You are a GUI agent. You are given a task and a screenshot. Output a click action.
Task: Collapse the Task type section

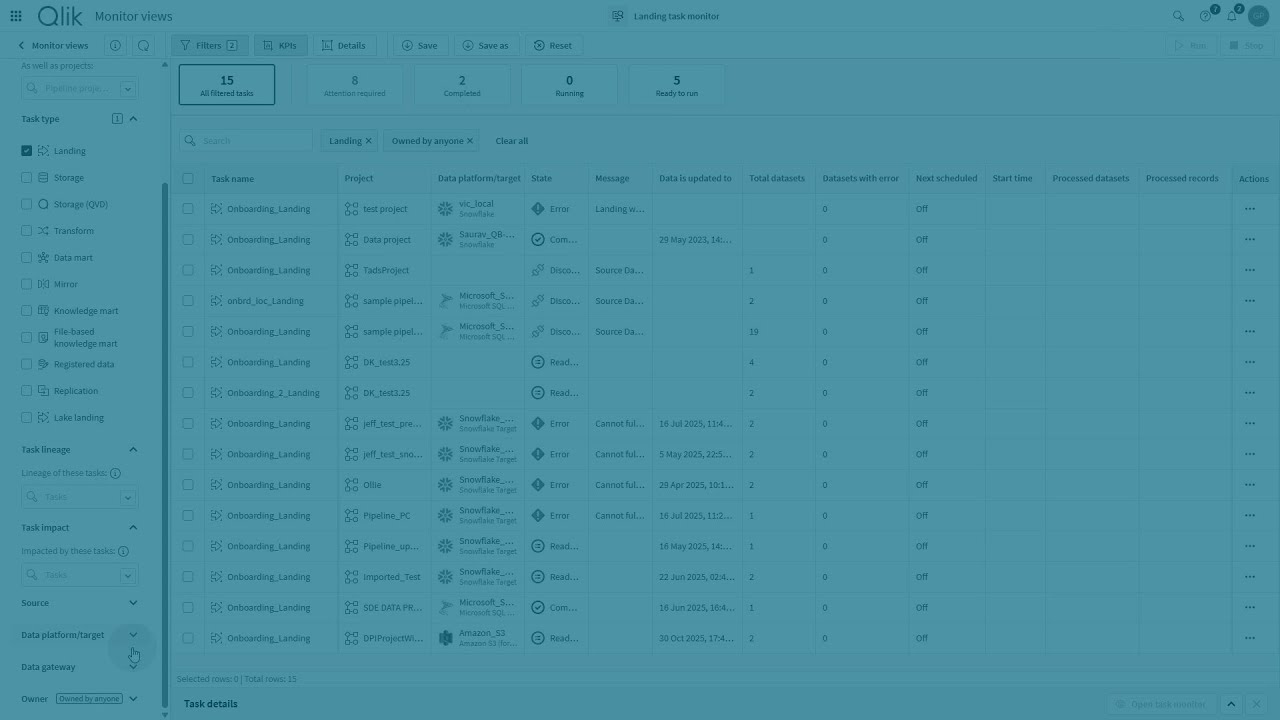pos(133,119)
